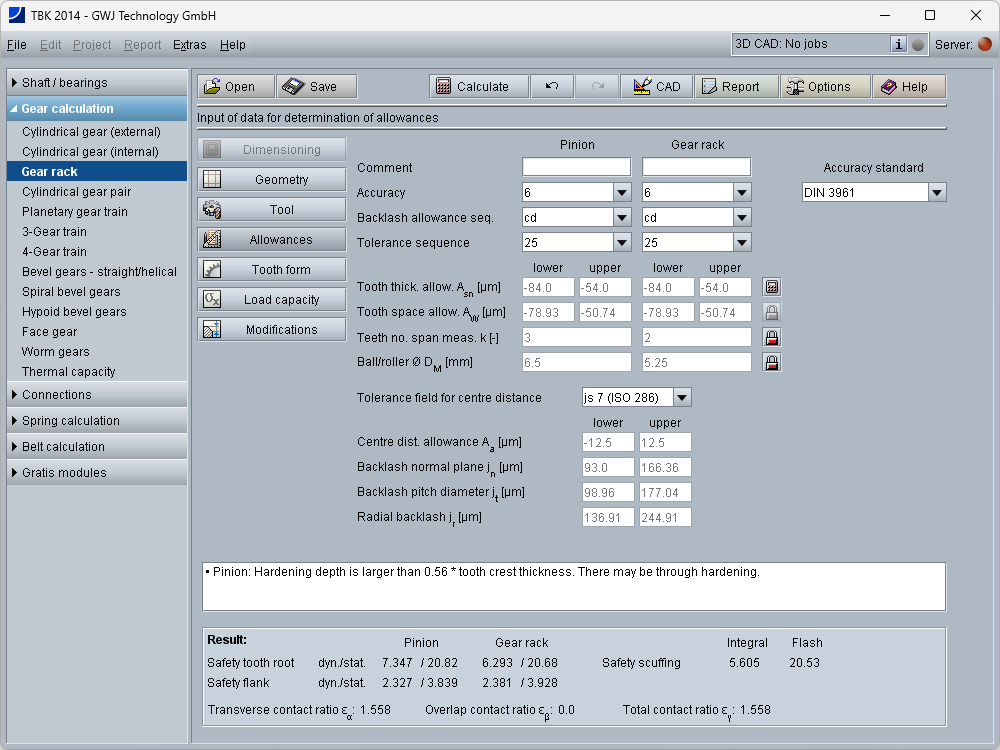This screenshot has width=1000, height=750.
Task: Click the calculator icon beside tooth thickness allowance
Action: (771, 287)
